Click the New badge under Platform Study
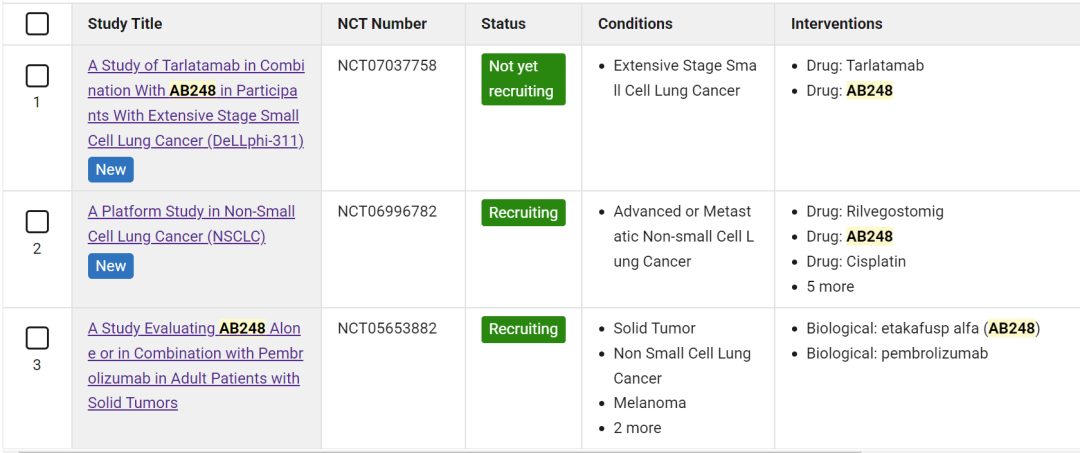1080x453 pixels. click(111, 266)
